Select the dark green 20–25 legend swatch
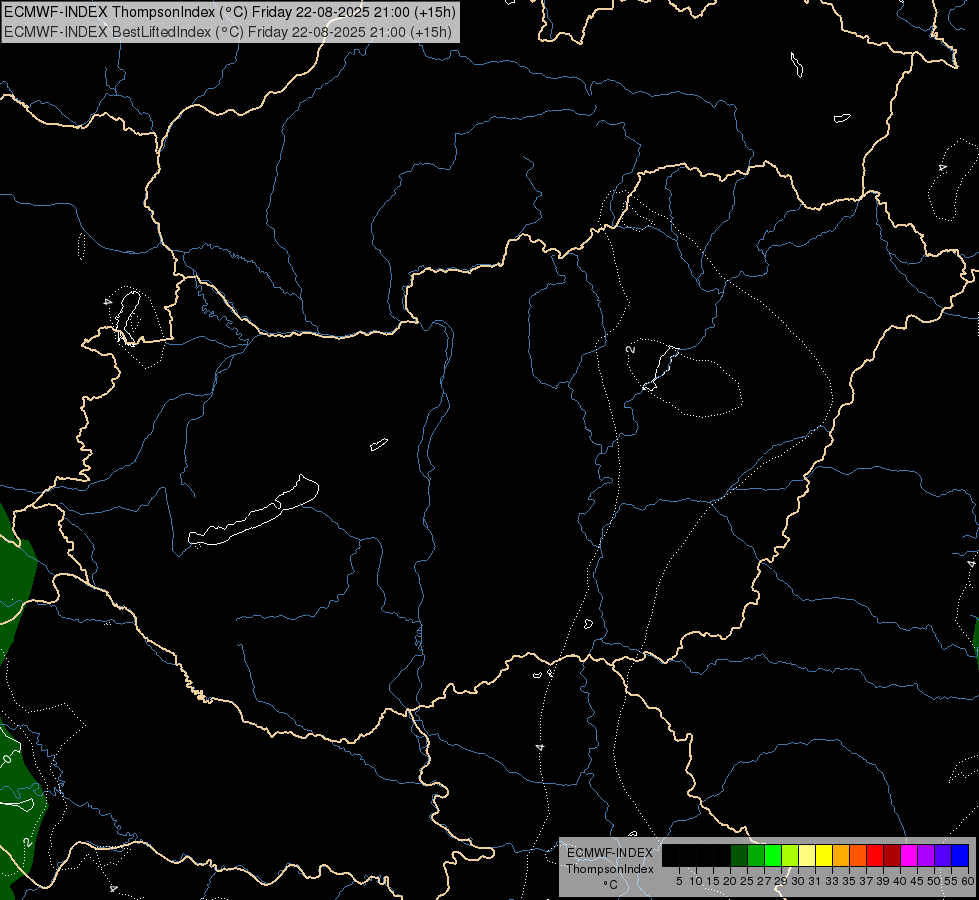The width and height of the screenshot is (979, 900). [x=739, y=855]
